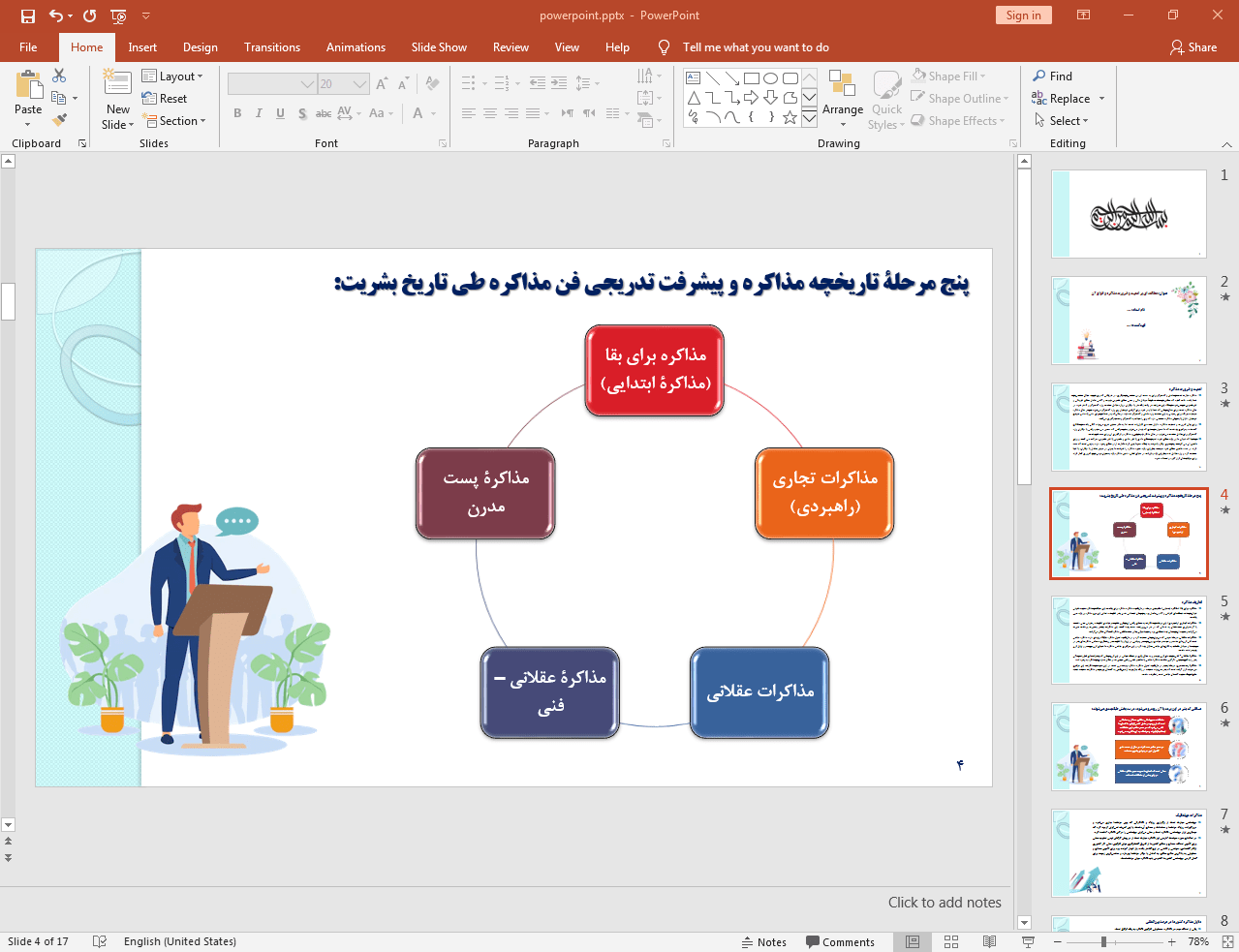
Task: Toggle italic formatting
Action: (x=258, y=113)
